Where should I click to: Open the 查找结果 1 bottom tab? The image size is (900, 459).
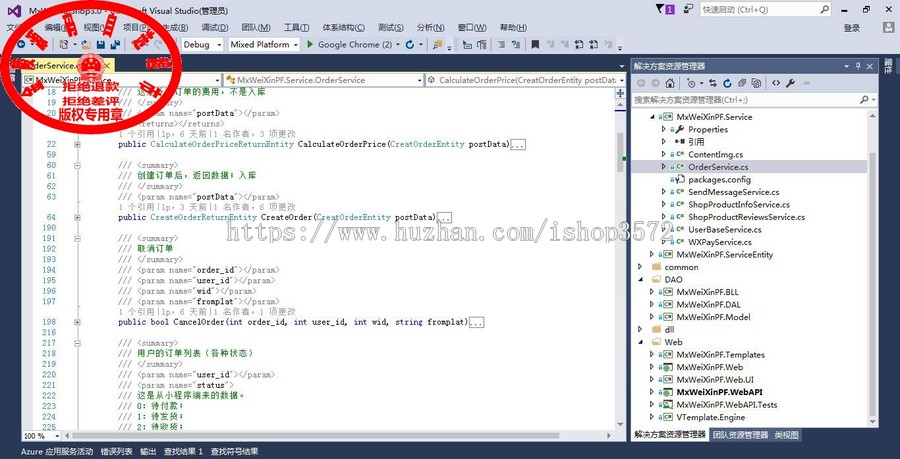[183, 452]
